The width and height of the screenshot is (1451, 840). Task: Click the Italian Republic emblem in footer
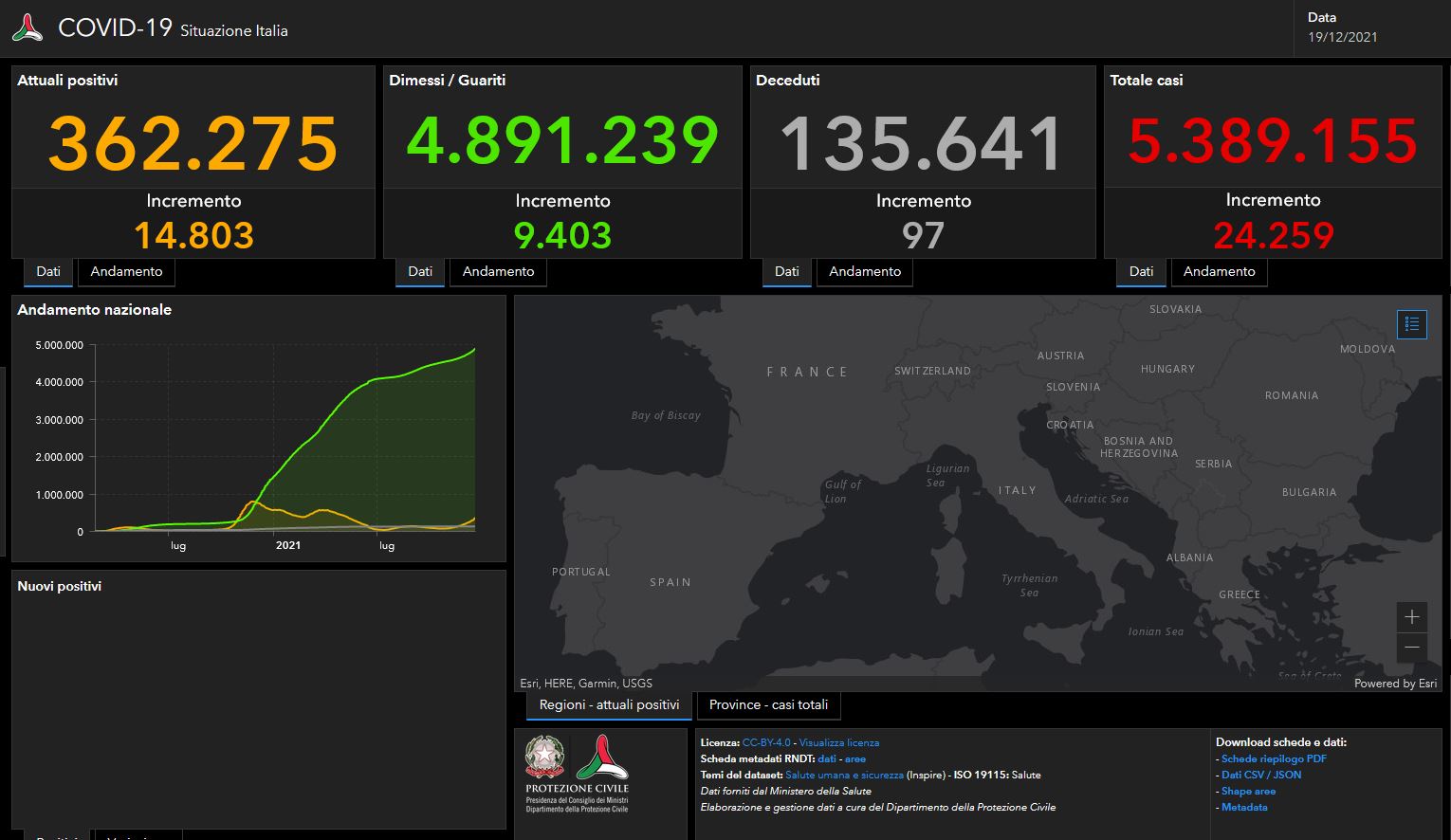tap(544, 758)
